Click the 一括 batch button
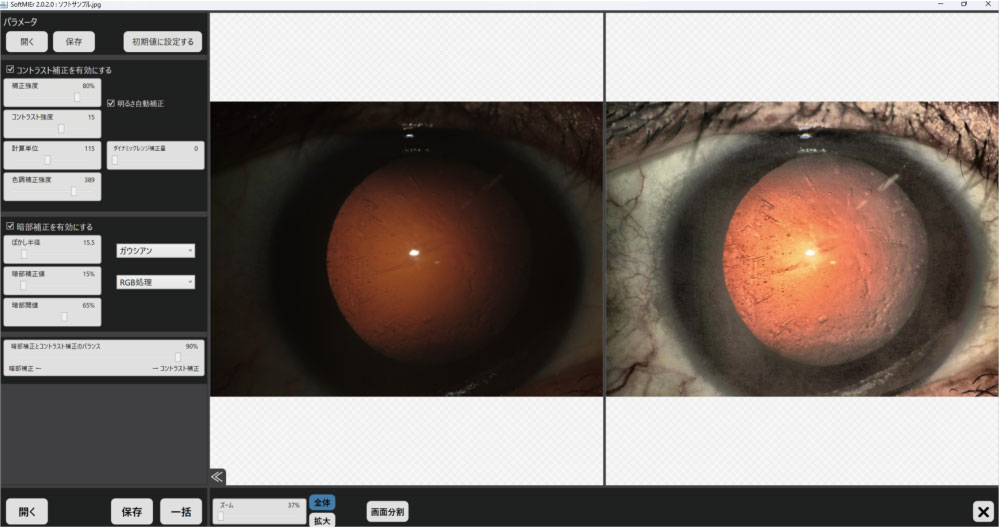 point(181,511)
